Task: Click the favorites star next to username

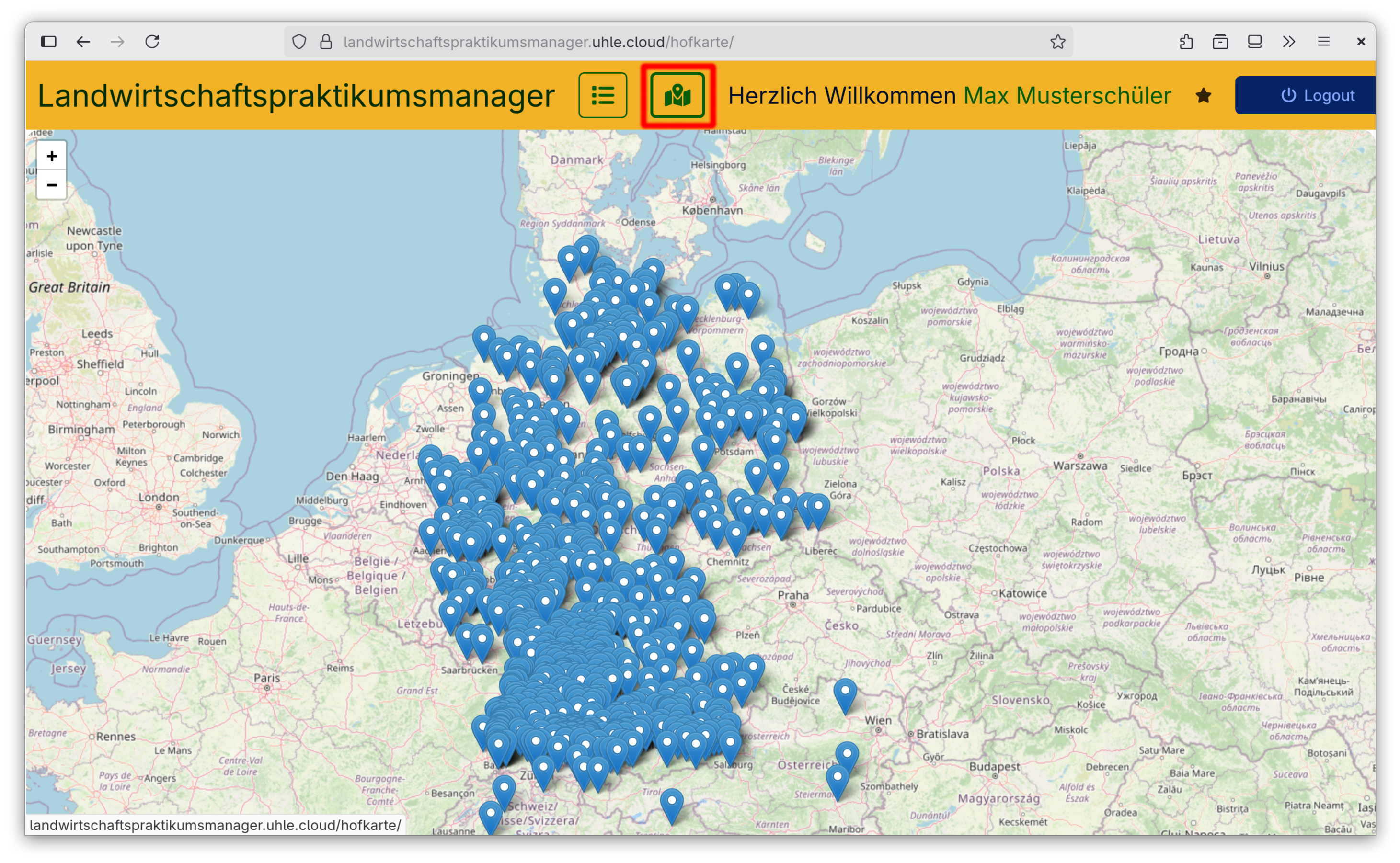Action: (x=1203, y=95)
